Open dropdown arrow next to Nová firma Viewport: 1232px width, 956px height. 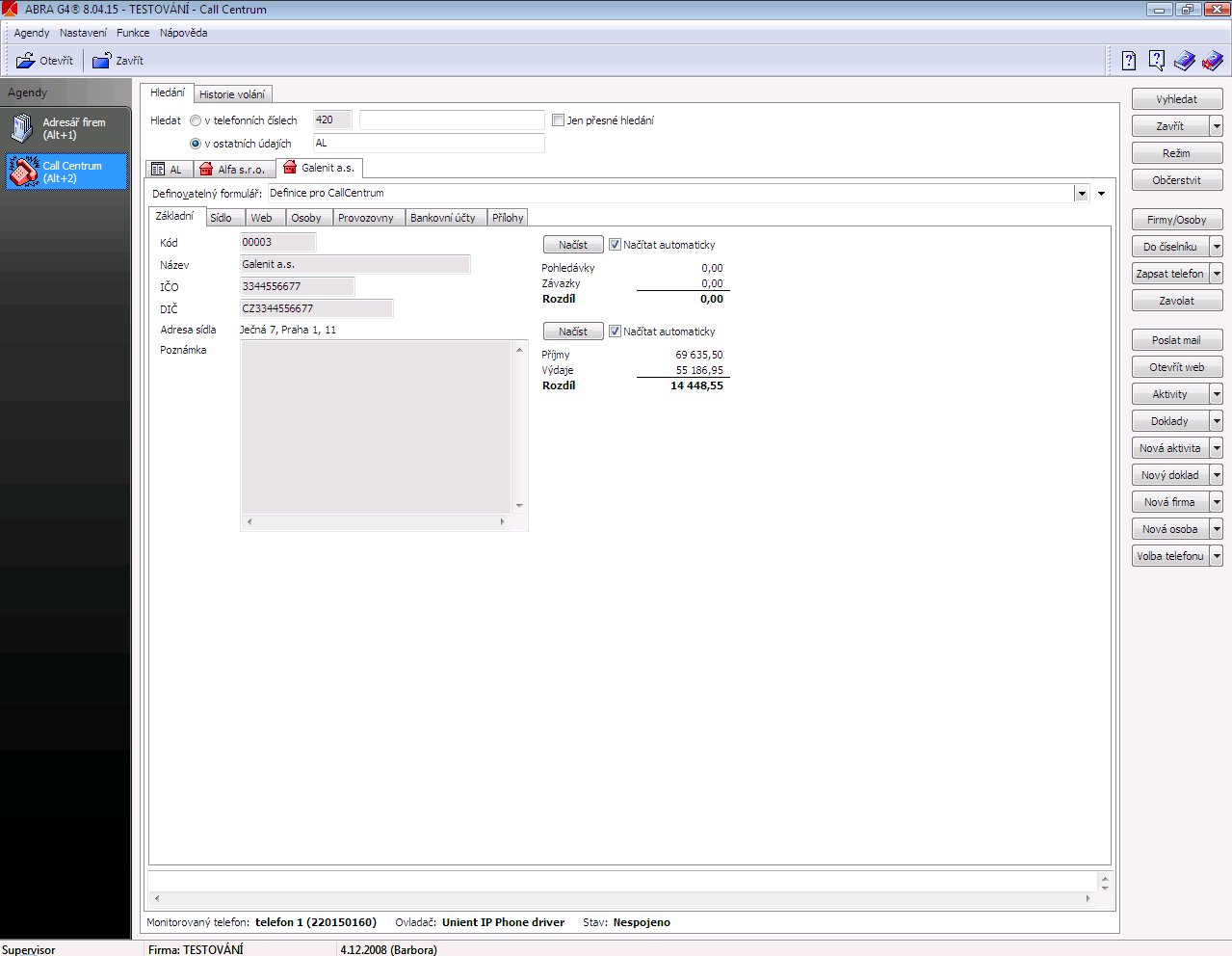[x=1217, y=502]
